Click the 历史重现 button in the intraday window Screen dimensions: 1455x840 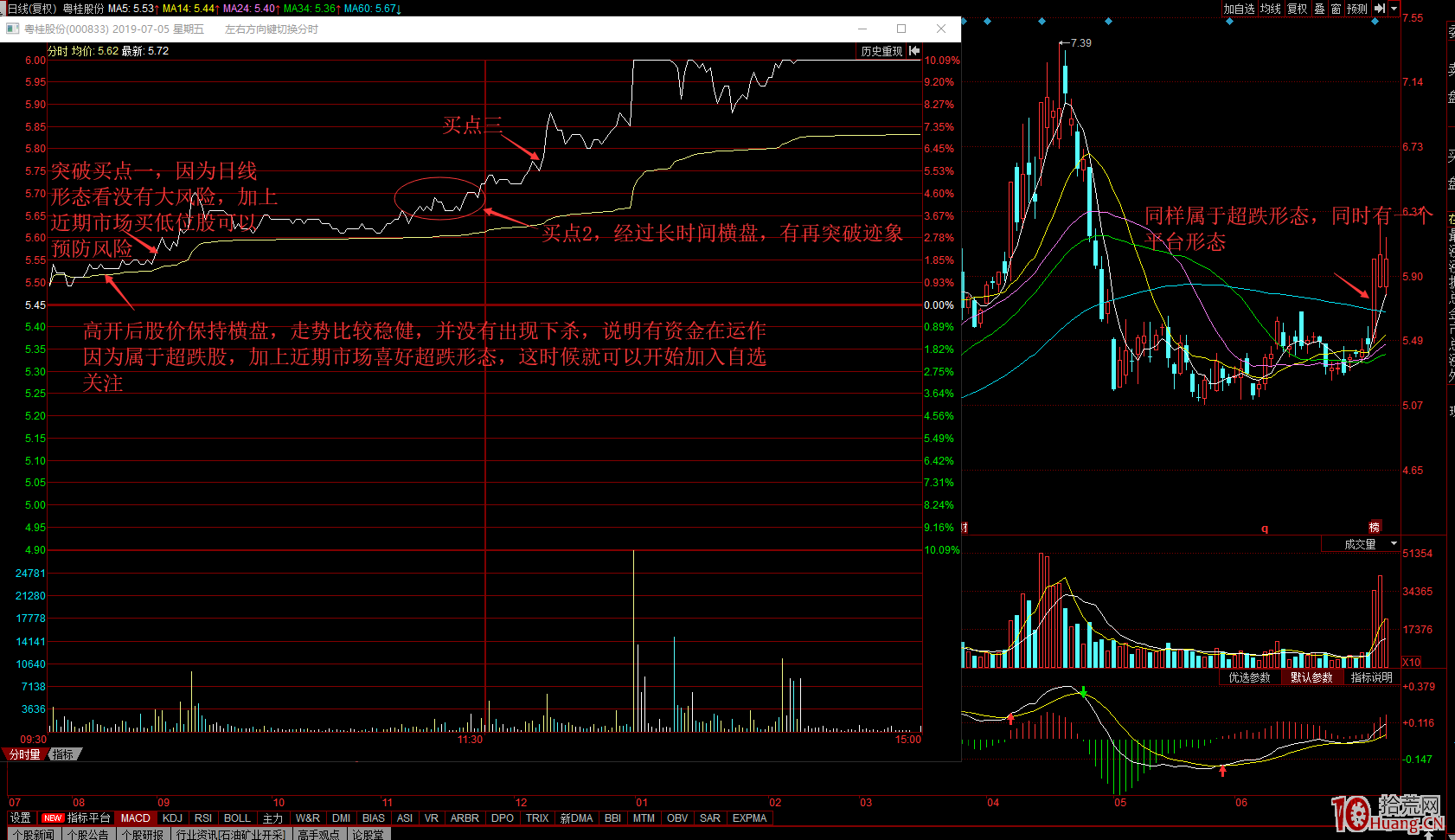pyautogui.click(x=881, y=51)
